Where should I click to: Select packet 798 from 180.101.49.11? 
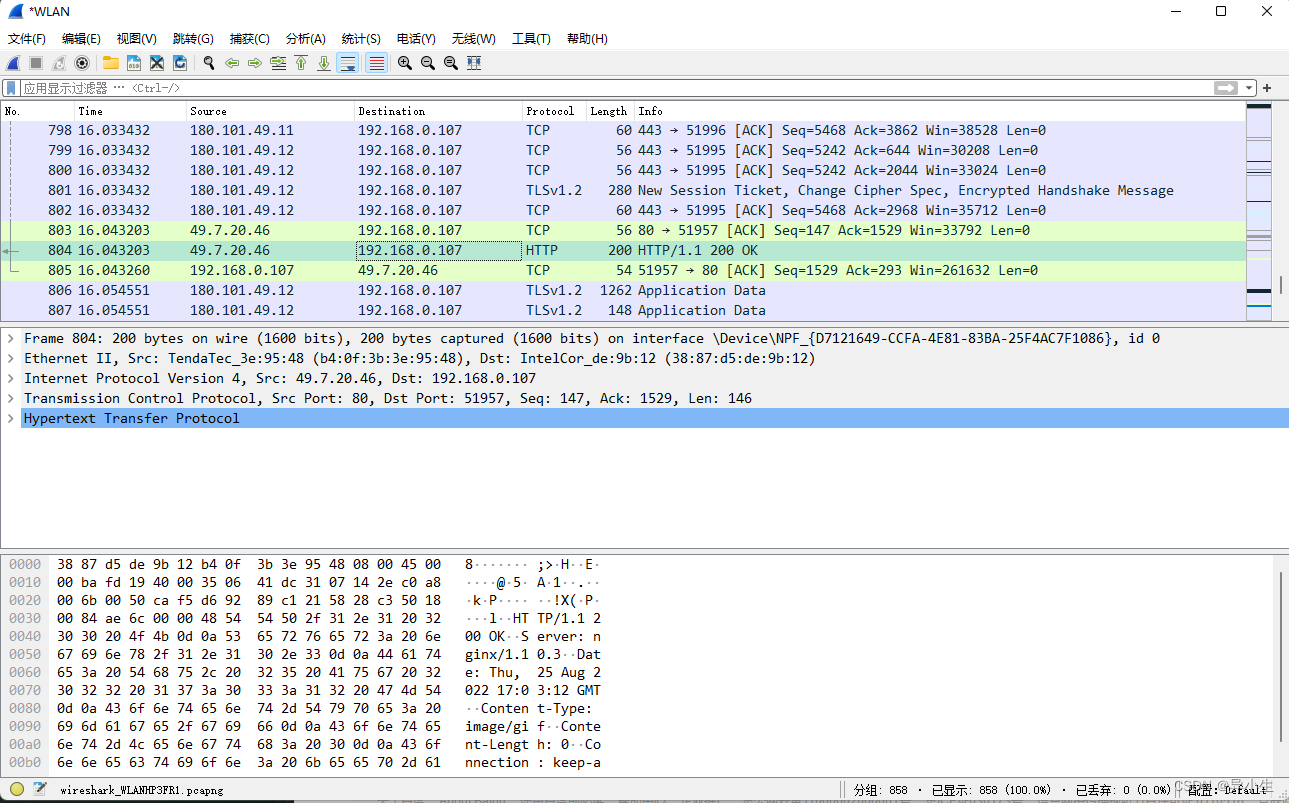coord(623,130)
